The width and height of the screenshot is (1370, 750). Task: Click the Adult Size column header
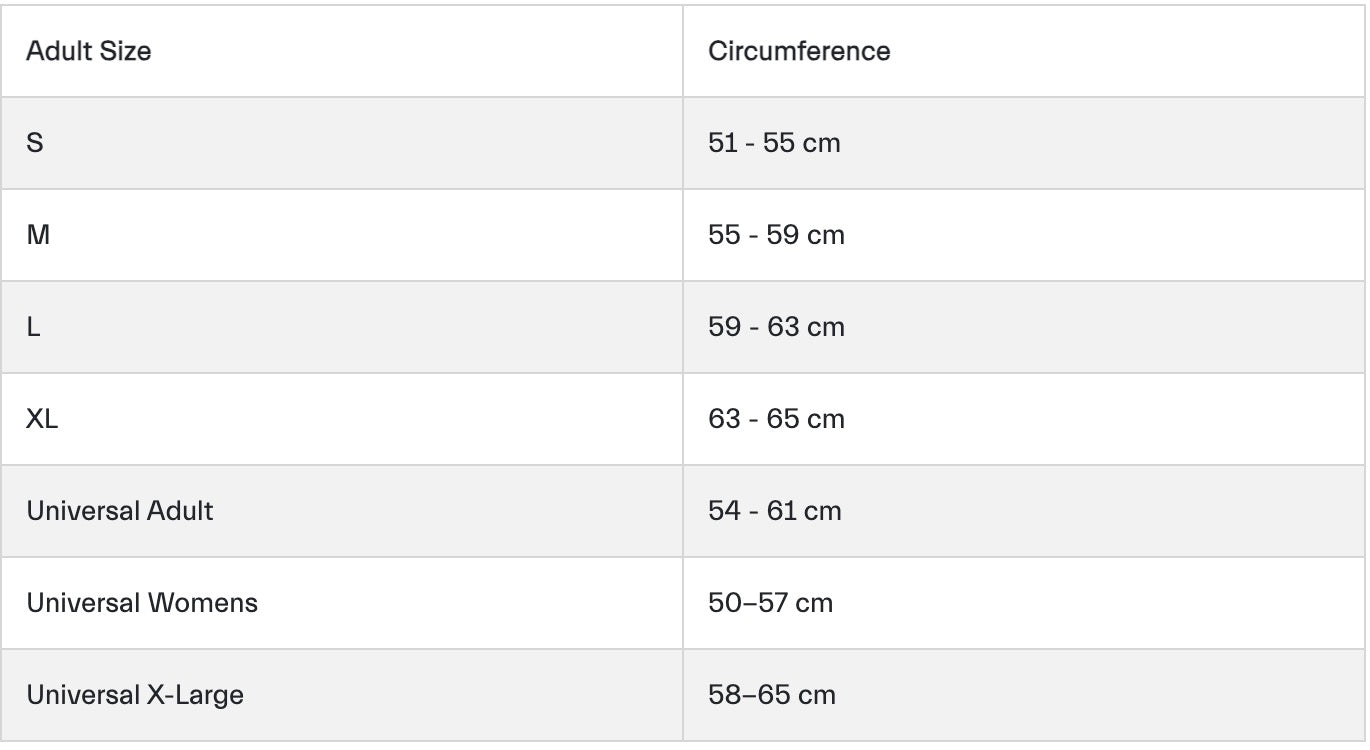(89, 51)
